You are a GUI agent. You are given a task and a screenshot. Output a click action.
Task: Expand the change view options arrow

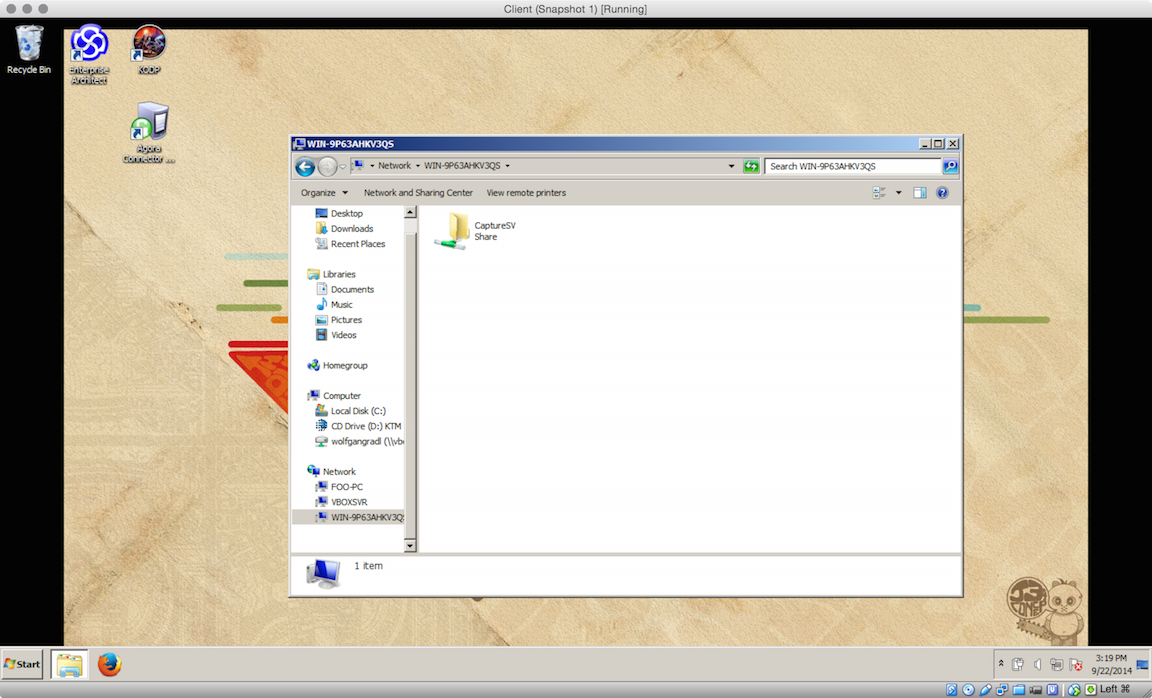coord(898,193)
